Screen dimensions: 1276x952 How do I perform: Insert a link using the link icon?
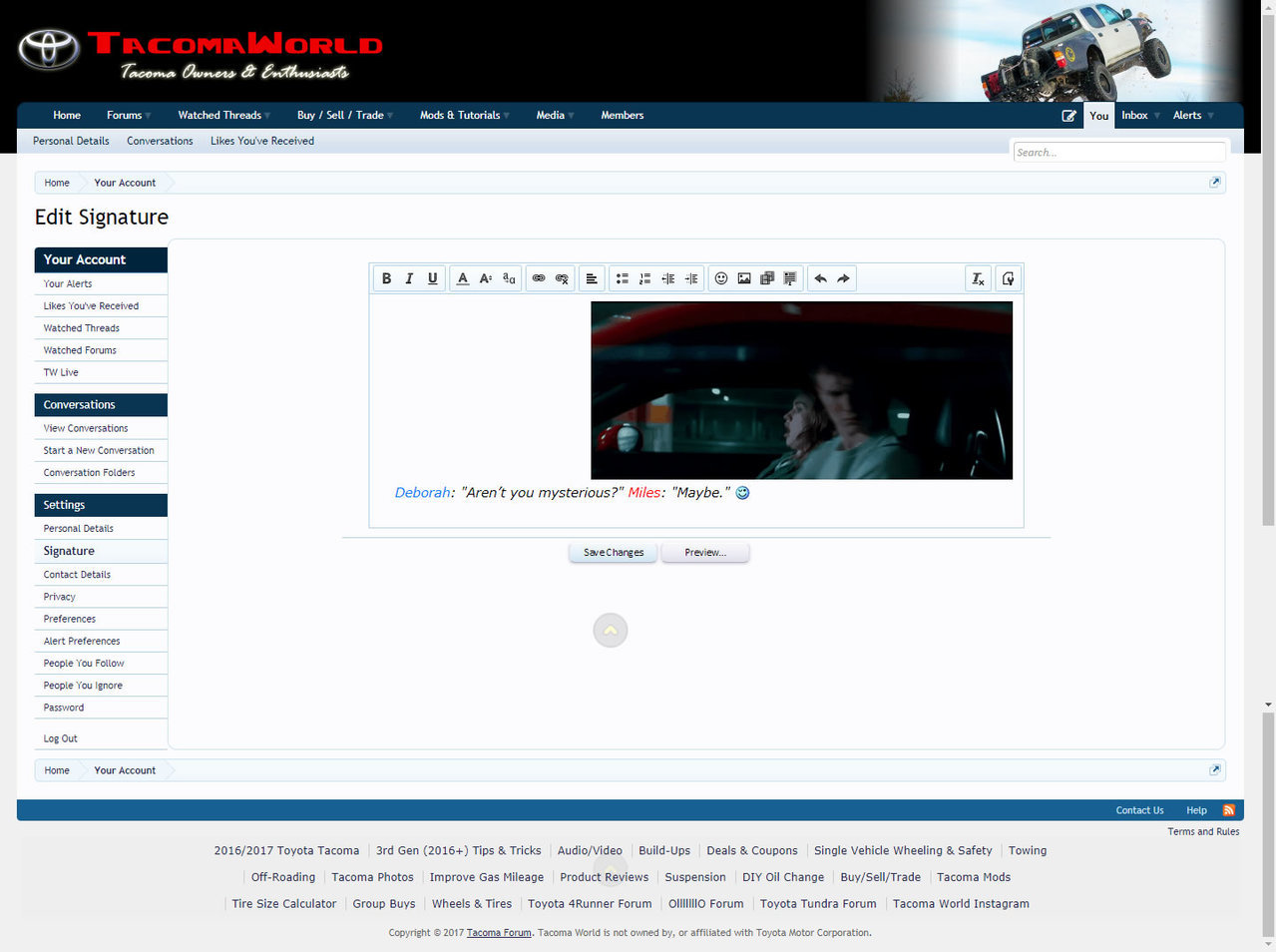pos(539,278)
